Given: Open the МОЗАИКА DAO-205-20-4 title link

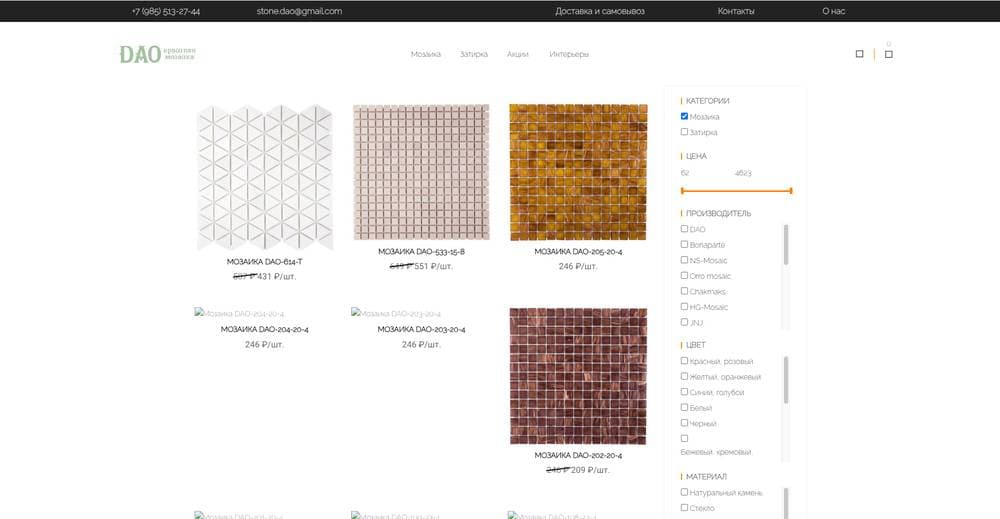Looking at the screenshot, I should click(x=578, y=251).
